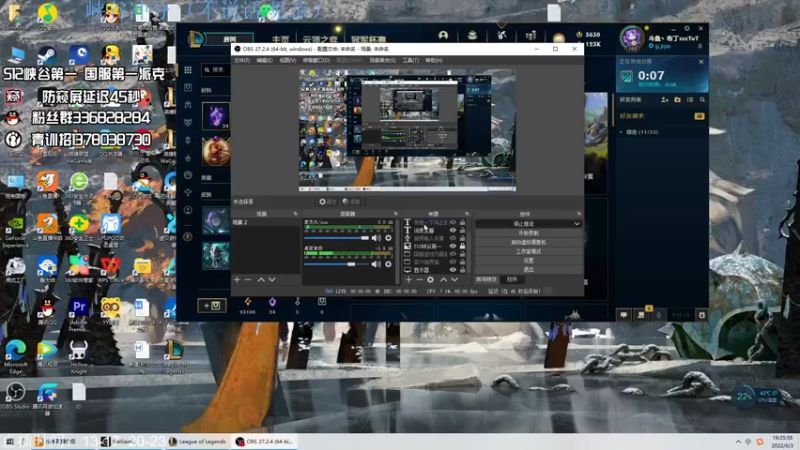Viewport: 800px width, 450px height.
Task: Click 开始录制 button in OBS controls
Action: click(529, 233)
